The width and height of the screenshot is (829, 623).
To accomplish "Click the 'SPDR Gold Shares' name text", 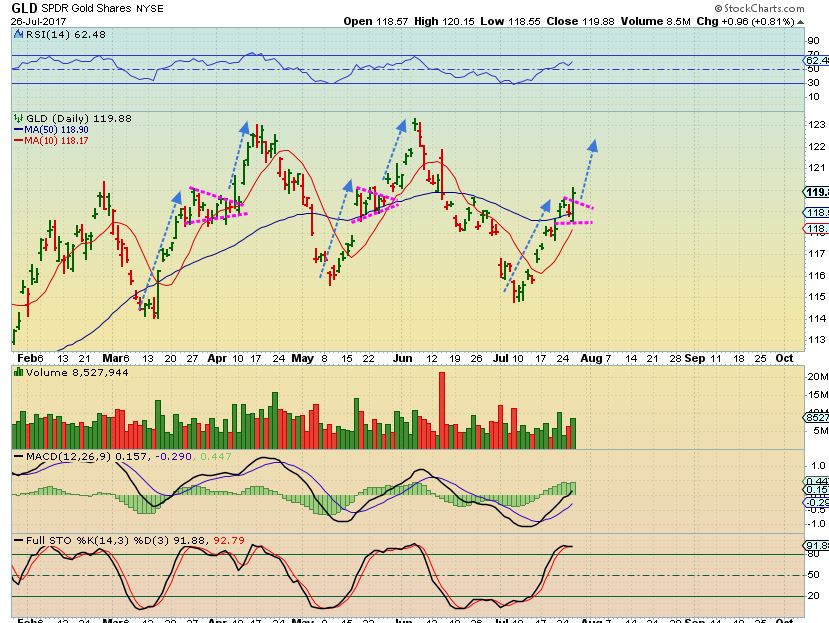I will (x=87, y=8).
